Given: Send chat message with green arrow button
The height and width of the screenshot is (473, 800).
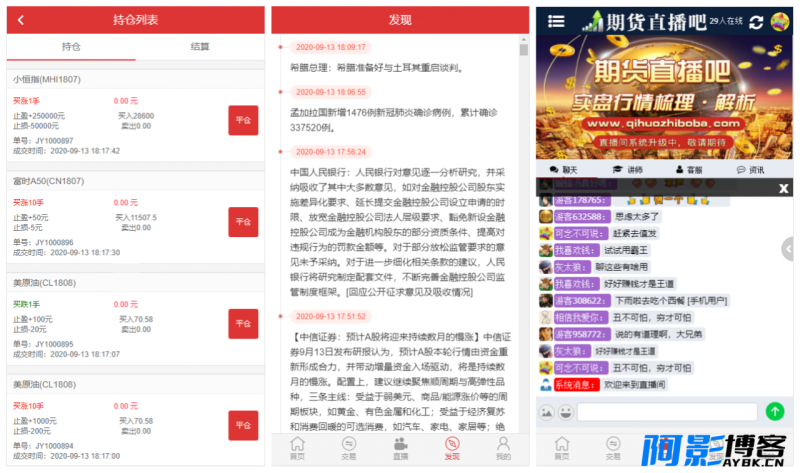Looking at the screenshot, I should click(x=775, y=411).
